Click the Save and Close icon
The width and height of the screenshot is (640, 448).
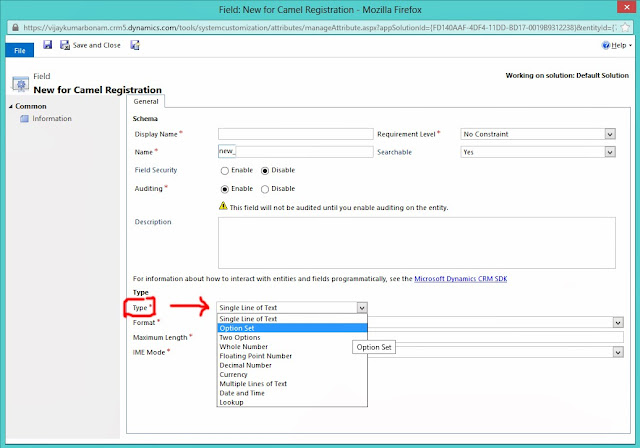coord(65,45)
